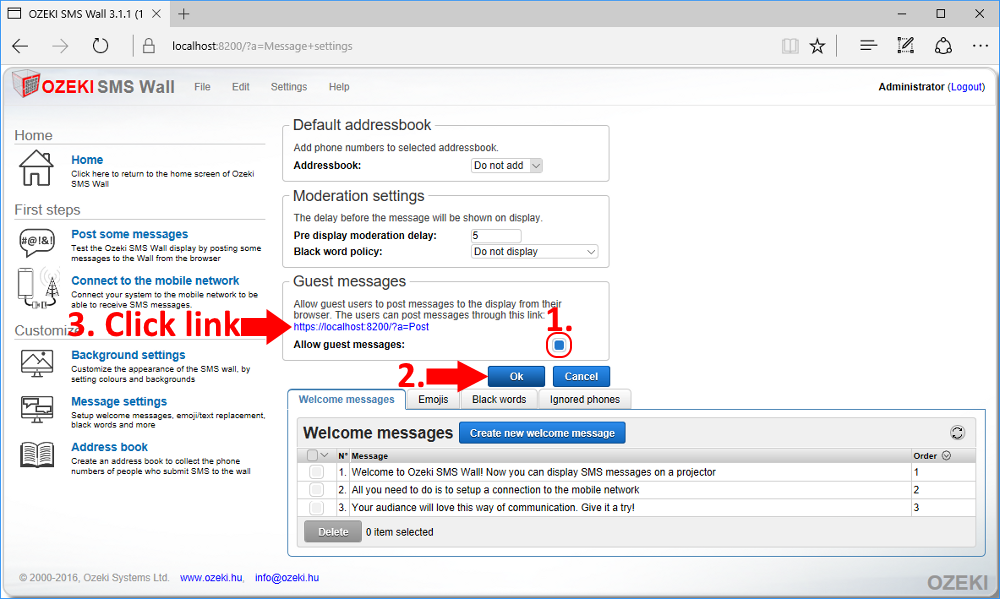Open the web note pen icon
Image resolution: width=1000 pixels, height=599 pixels.
(906, 45)
